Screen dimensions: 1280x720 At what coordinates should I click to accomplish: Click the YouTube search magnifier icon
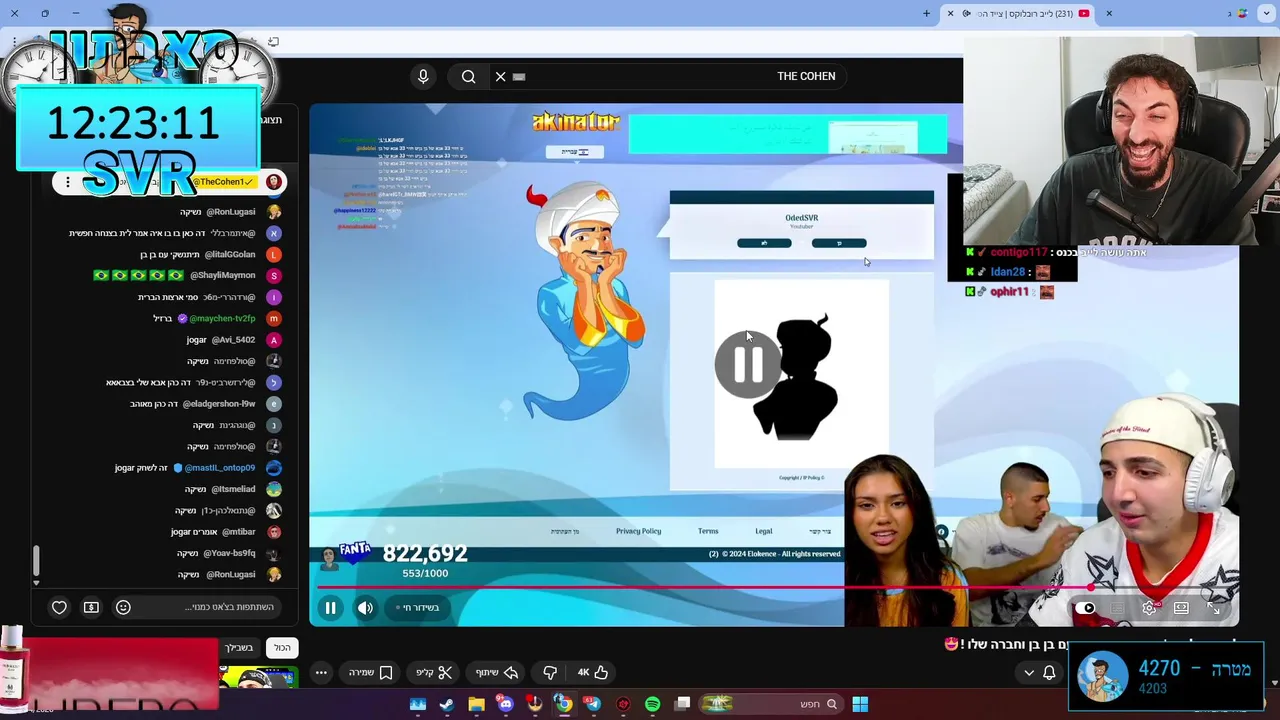pos(468,76)
